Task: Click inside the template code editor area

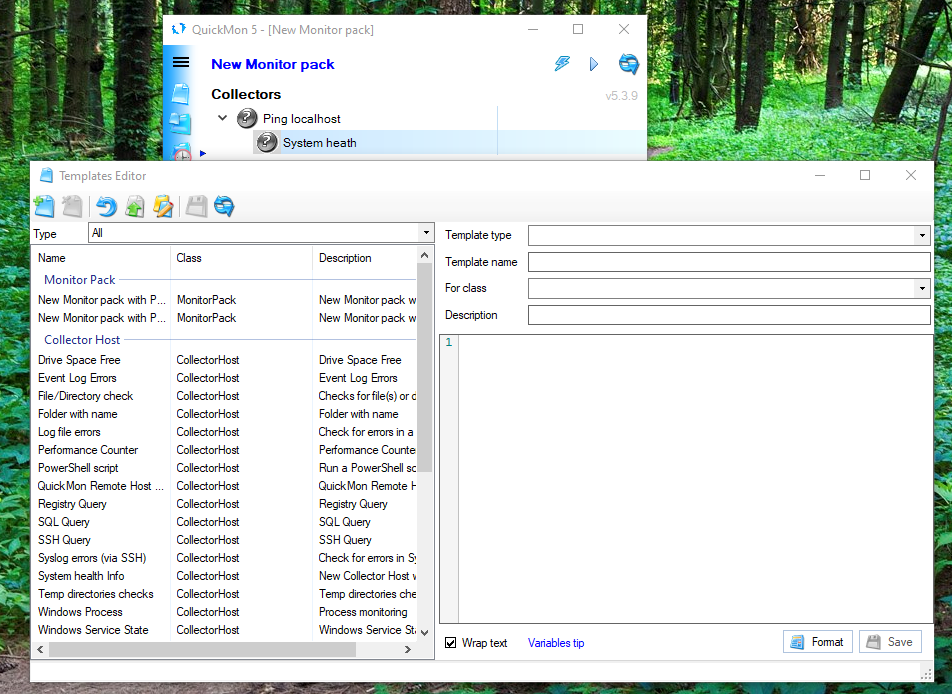Action: click(695, 479)
